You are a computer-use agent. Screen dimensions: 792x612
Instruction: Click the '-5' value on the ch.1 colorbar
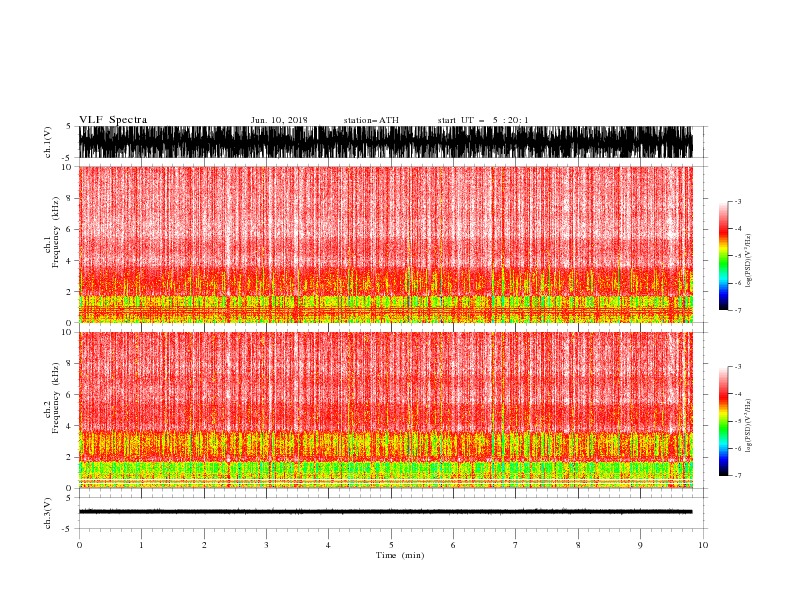(737, 256)
